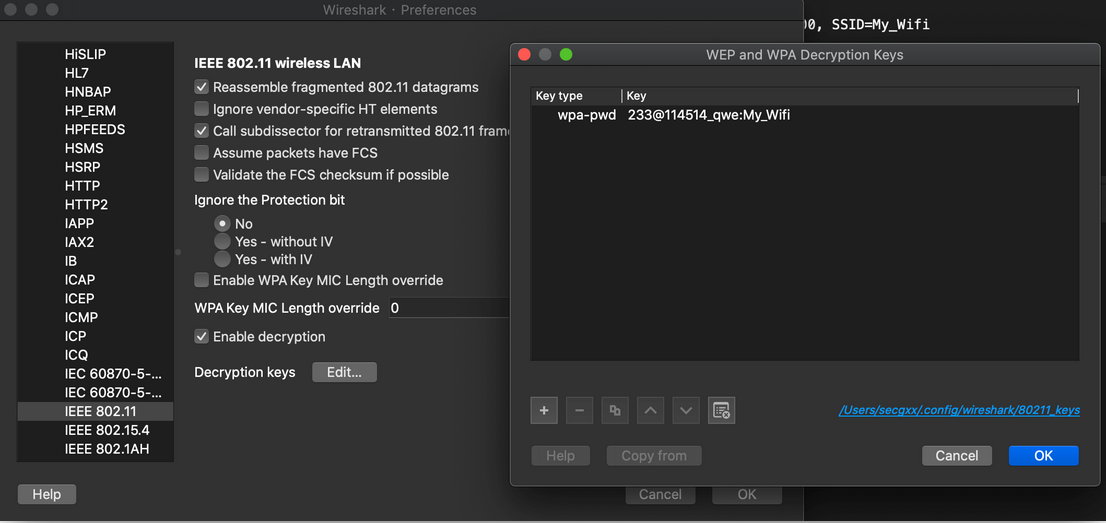This screenshot has width=1106, height=523.
Task: Select IAX2 in the protocol list
Action: (x=79, y=242)
